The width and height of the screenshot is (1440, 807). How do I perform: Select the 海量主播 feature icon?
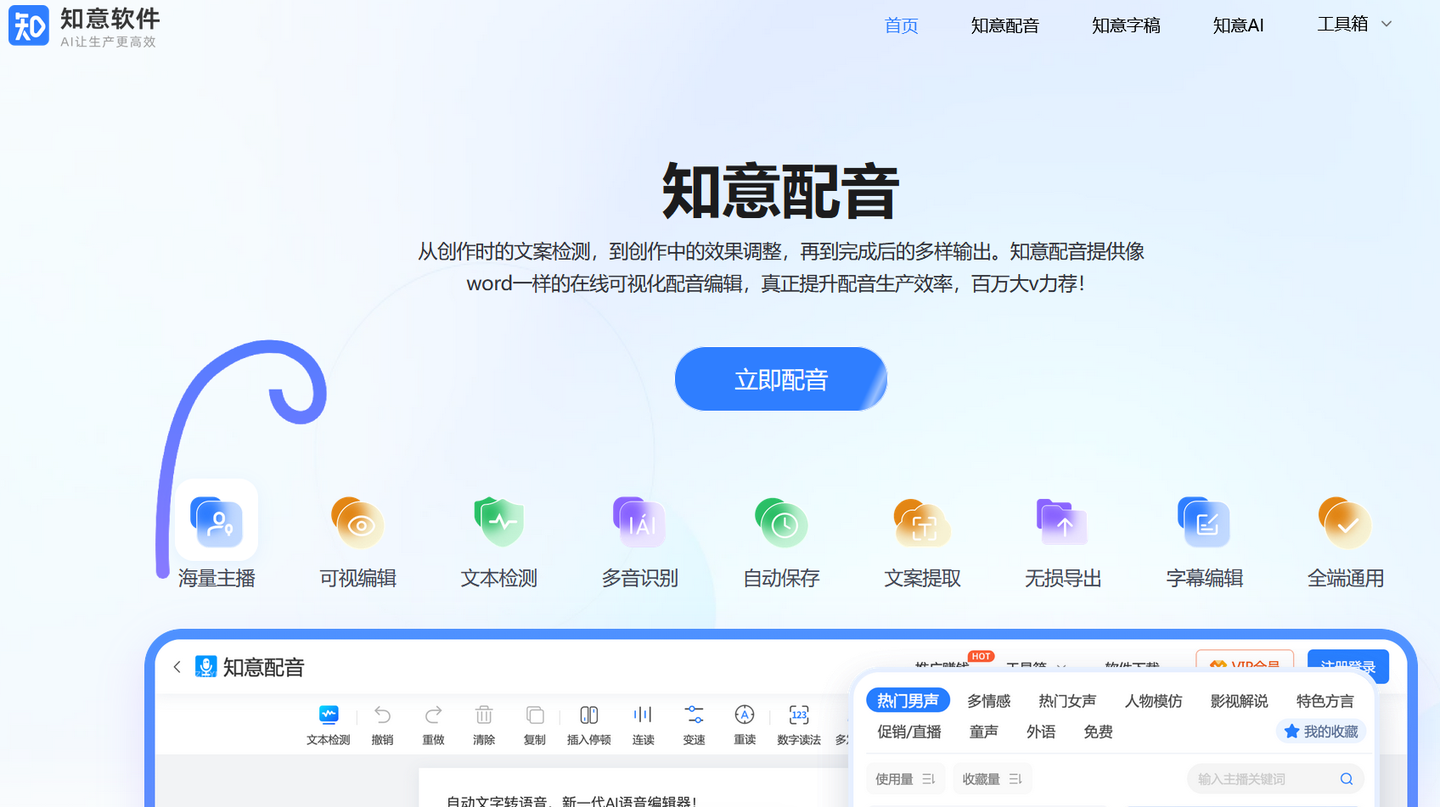(x=217, y=521)
